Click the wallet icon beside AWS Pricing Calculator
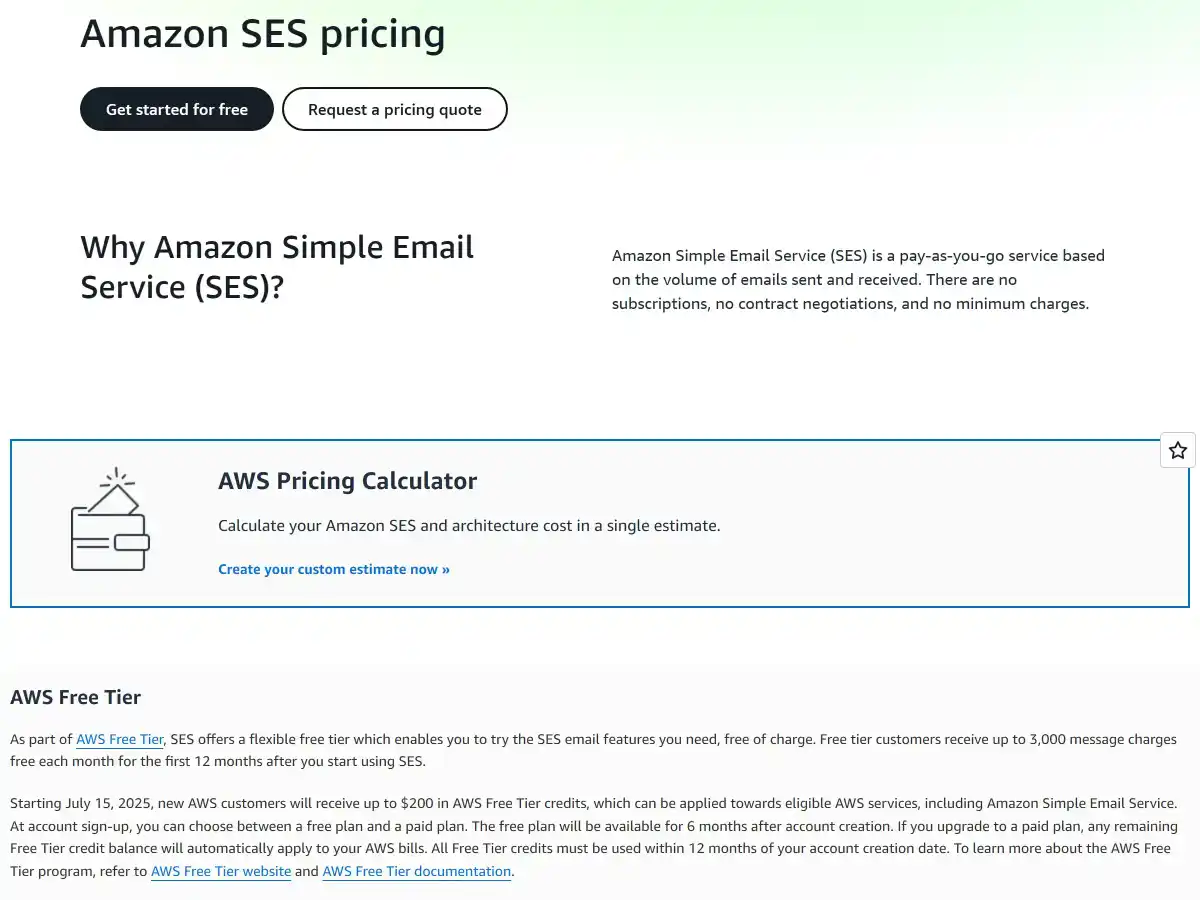 coord(110,520)
